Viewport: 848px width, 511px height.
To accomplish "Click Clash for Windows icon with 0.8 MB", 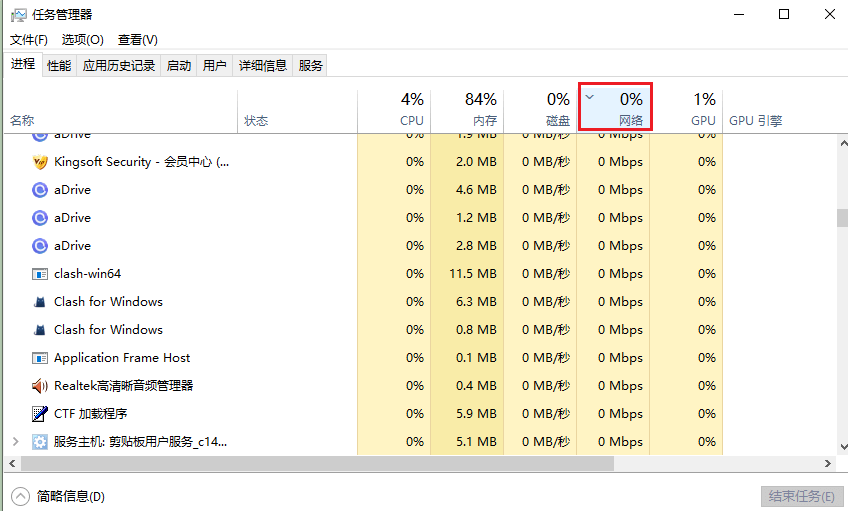I will click(39, 330).
